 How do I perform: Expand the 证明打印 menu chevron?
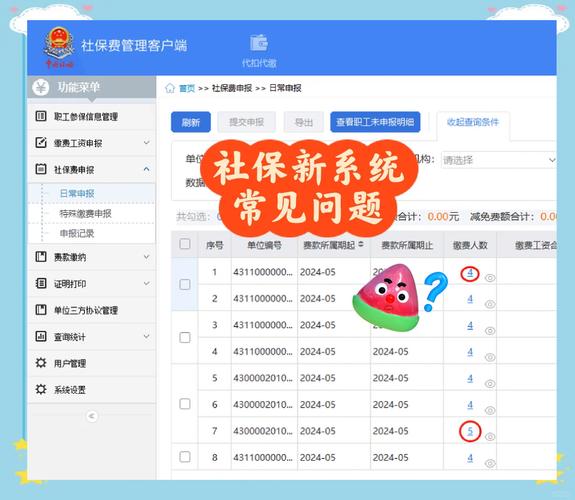(x=146, y=283)
